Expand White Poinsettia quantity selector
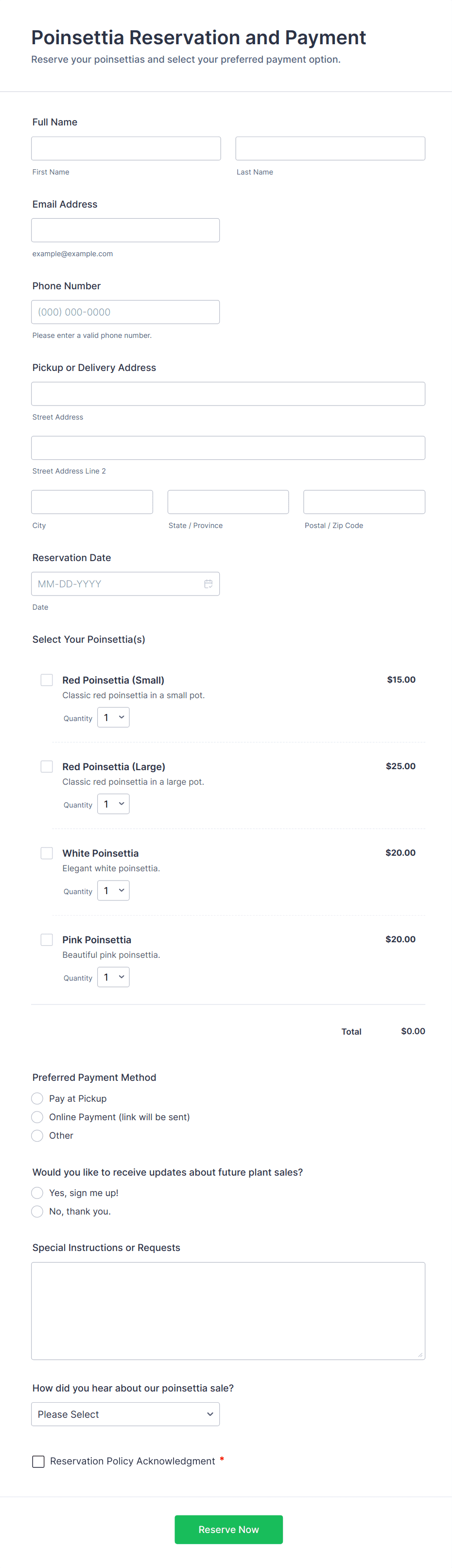The height and width of the screenshot is (1568, 452). (114, 891)
